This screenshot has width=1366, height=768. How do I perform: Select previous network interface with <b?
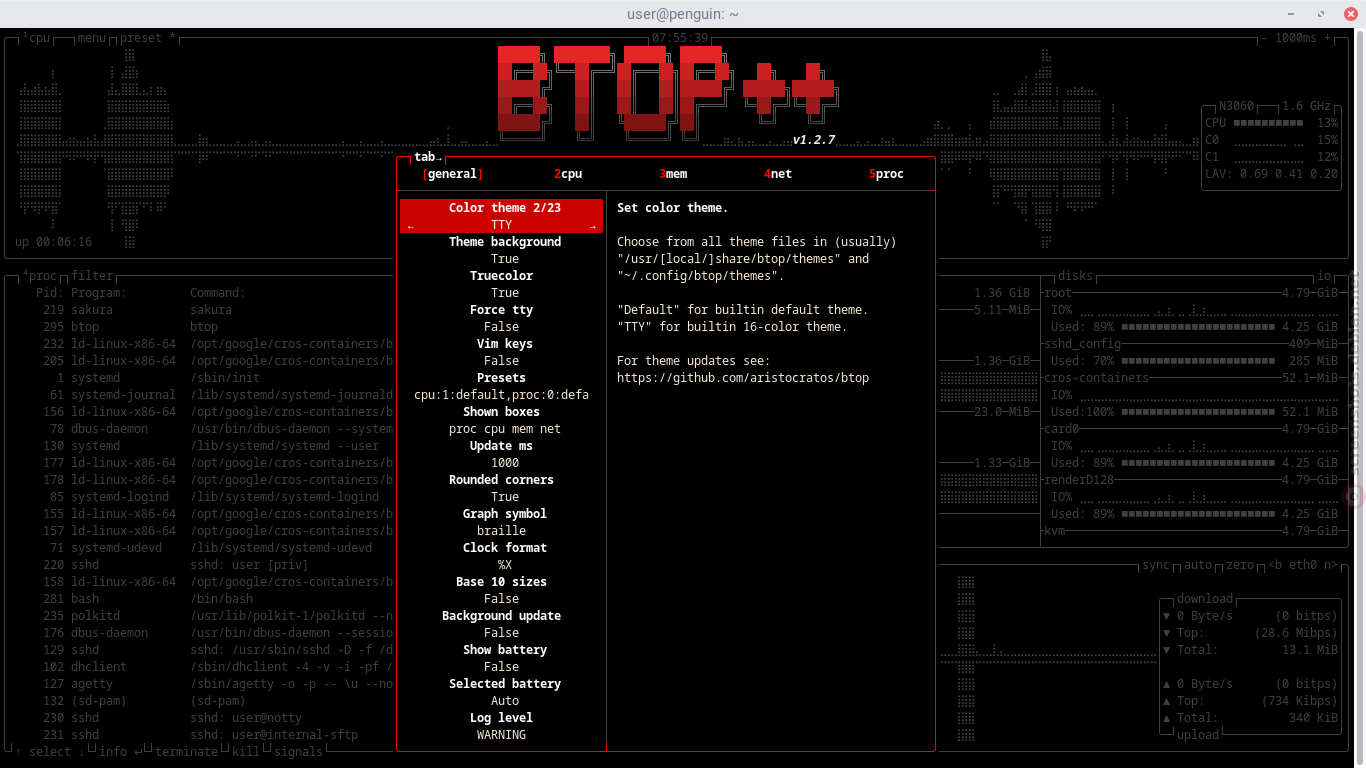[x=1275, y=565]
